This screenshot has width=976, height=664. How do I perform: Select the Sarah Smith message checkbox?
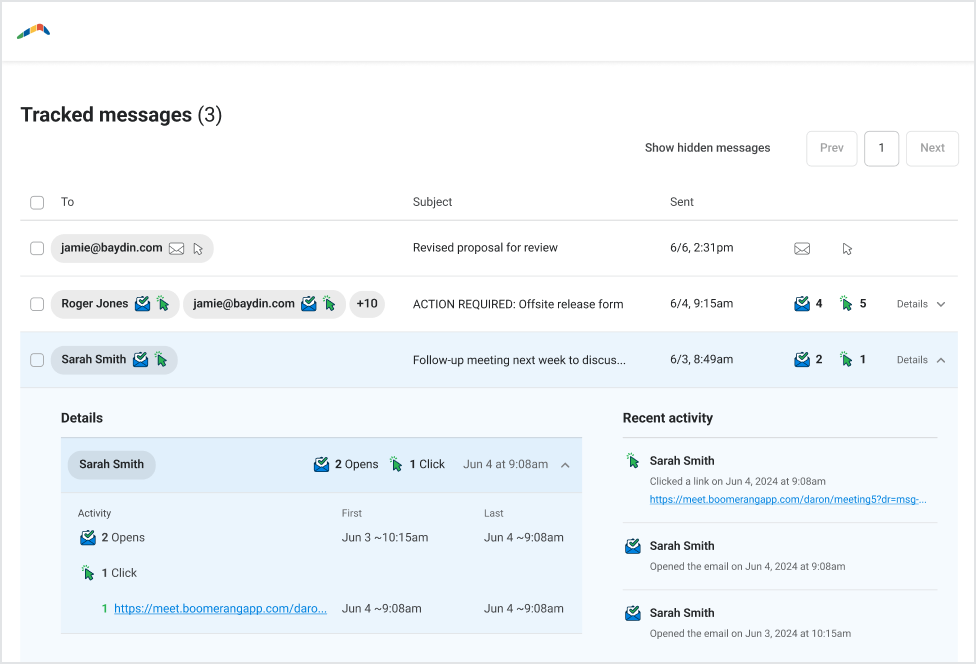coord(37,360)
